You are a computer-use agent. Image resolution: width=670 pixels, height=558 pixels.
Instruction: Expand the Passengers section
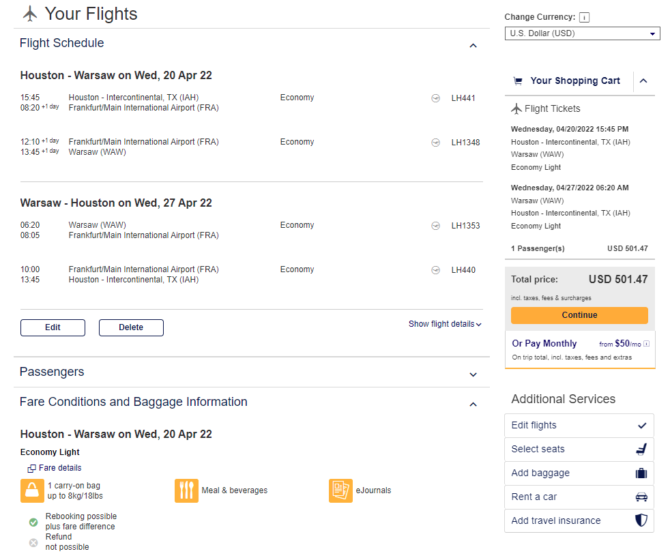coord(473,375)
